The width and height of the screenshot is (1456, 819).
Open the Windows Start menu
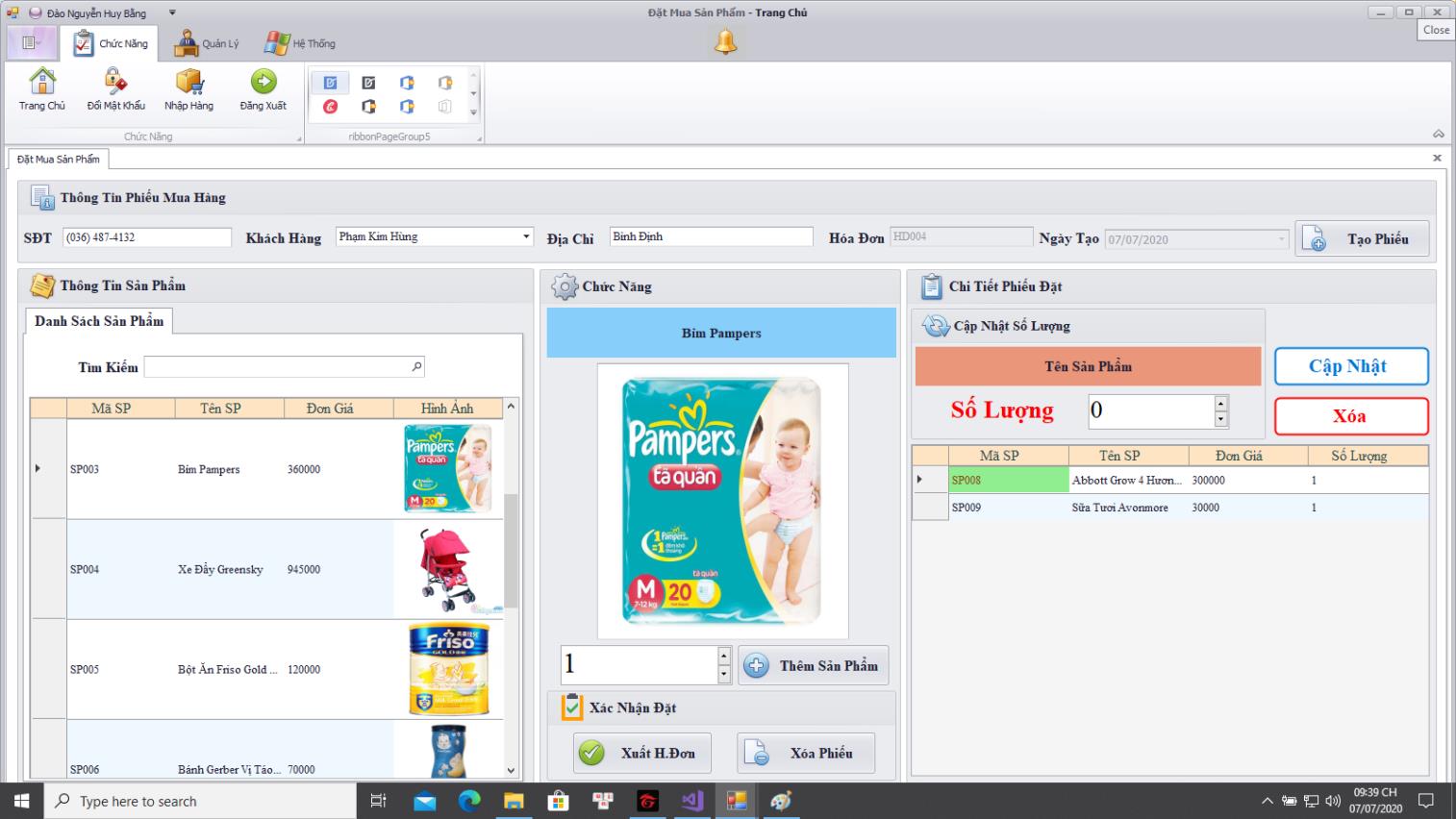tap(21, 801)
